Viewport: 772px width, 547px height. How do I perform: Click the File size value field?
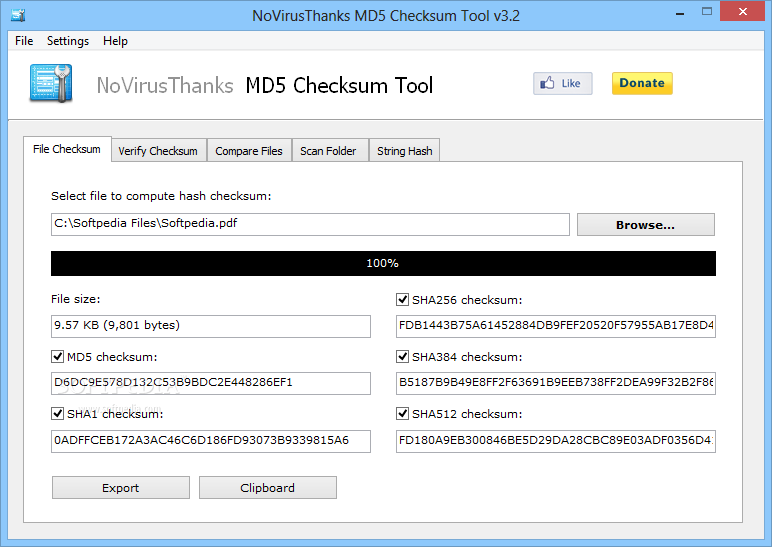click(x=211, y=326)
